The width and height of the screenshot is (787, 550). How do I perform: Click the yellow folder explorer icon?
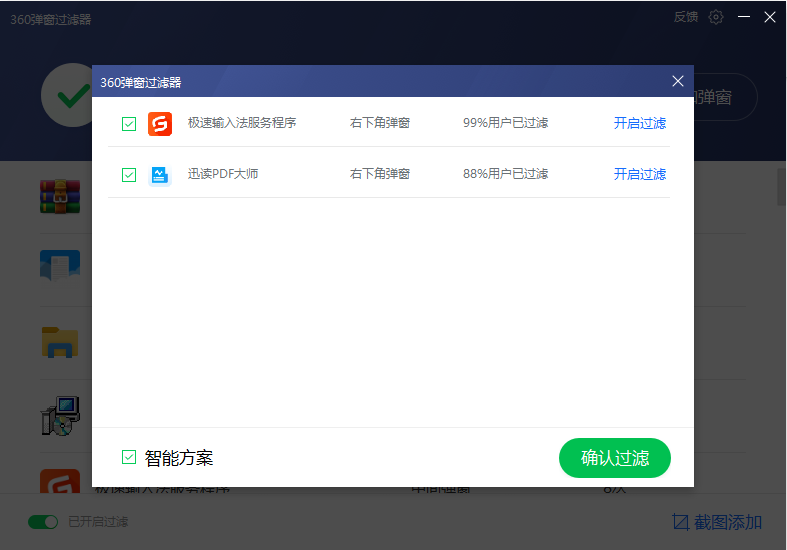(x=59, y=342)
